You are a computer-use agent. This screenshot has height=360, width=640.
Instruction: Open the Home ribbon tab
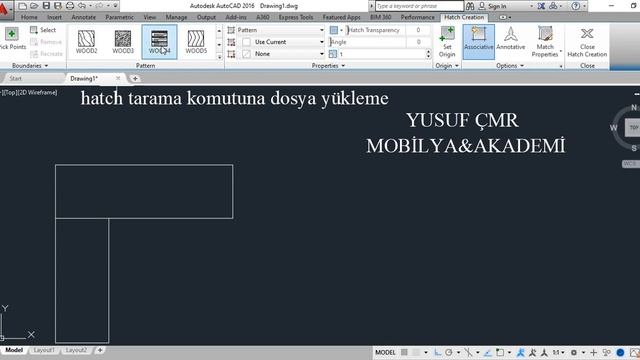click(29, 17)
